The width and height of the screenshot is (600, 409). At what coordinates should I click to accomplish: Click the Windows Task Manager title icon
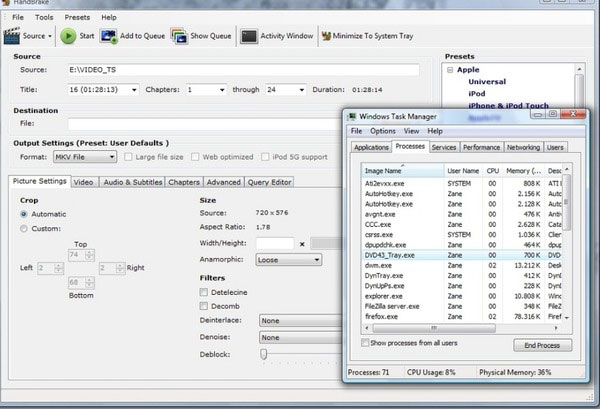[354, 116]
